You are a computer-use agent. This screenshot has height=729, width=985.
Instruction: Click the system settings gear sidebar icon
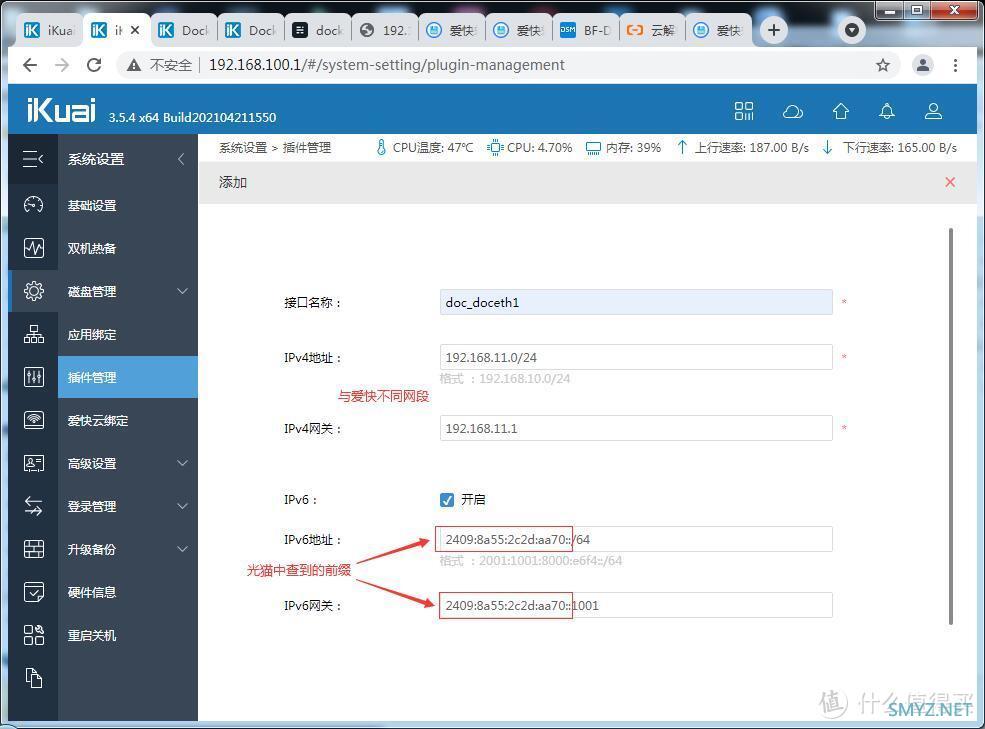[x=33, y=291]
